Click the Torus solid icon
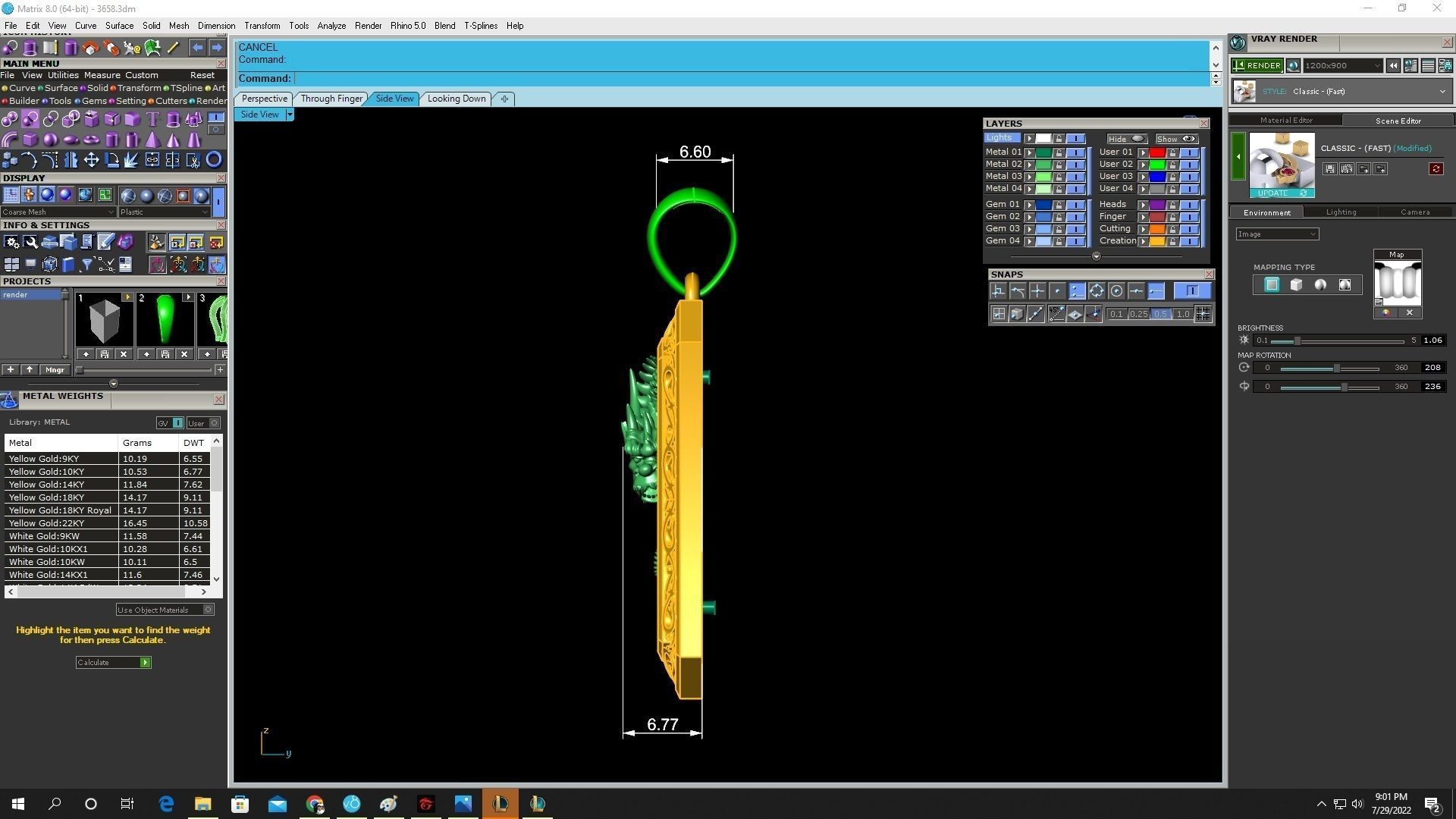This screenshot has width=1456, height=819. [91, 140]
